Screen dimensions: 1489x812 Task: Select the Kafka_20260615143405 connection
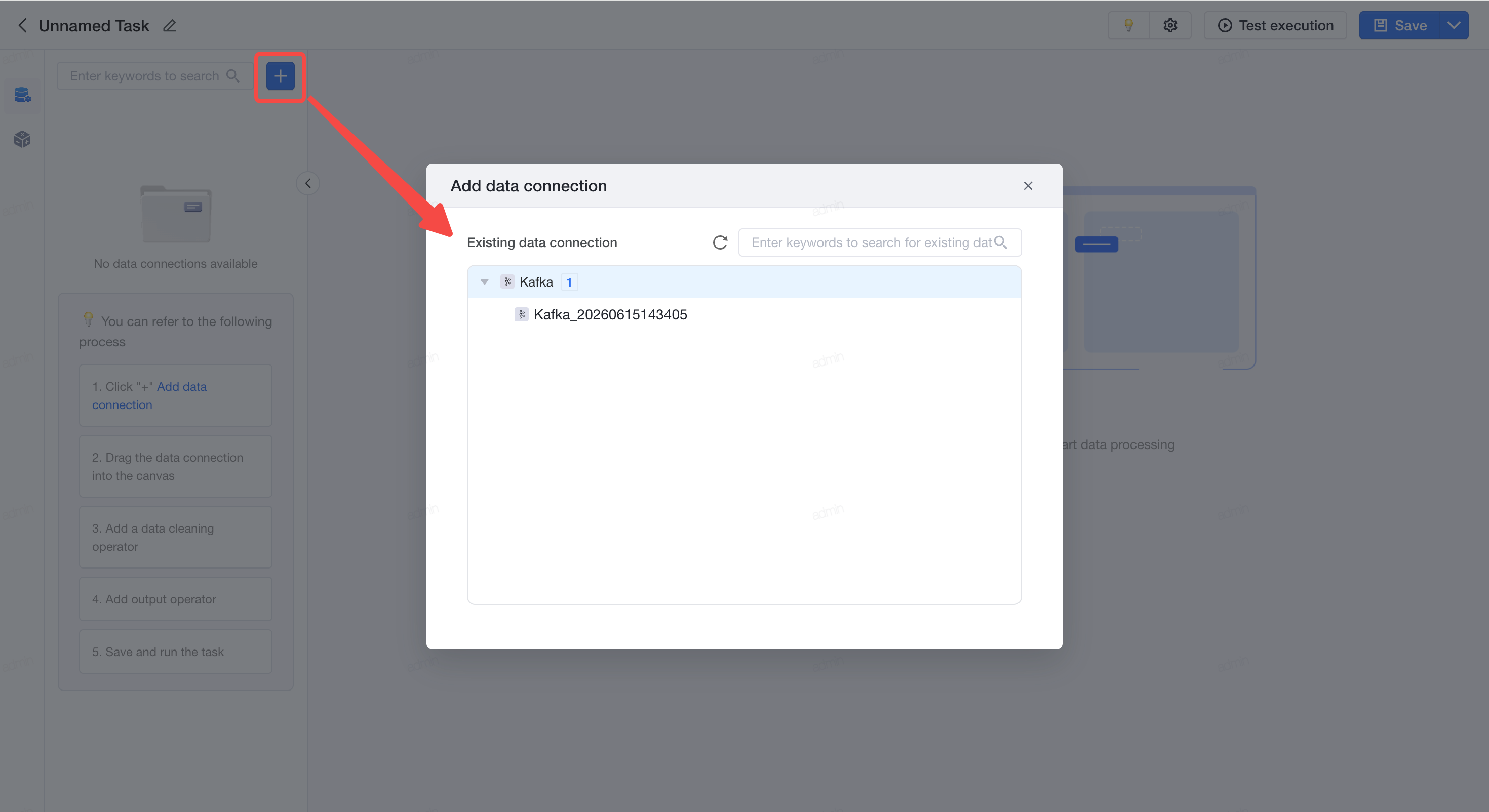pos(610,314)
